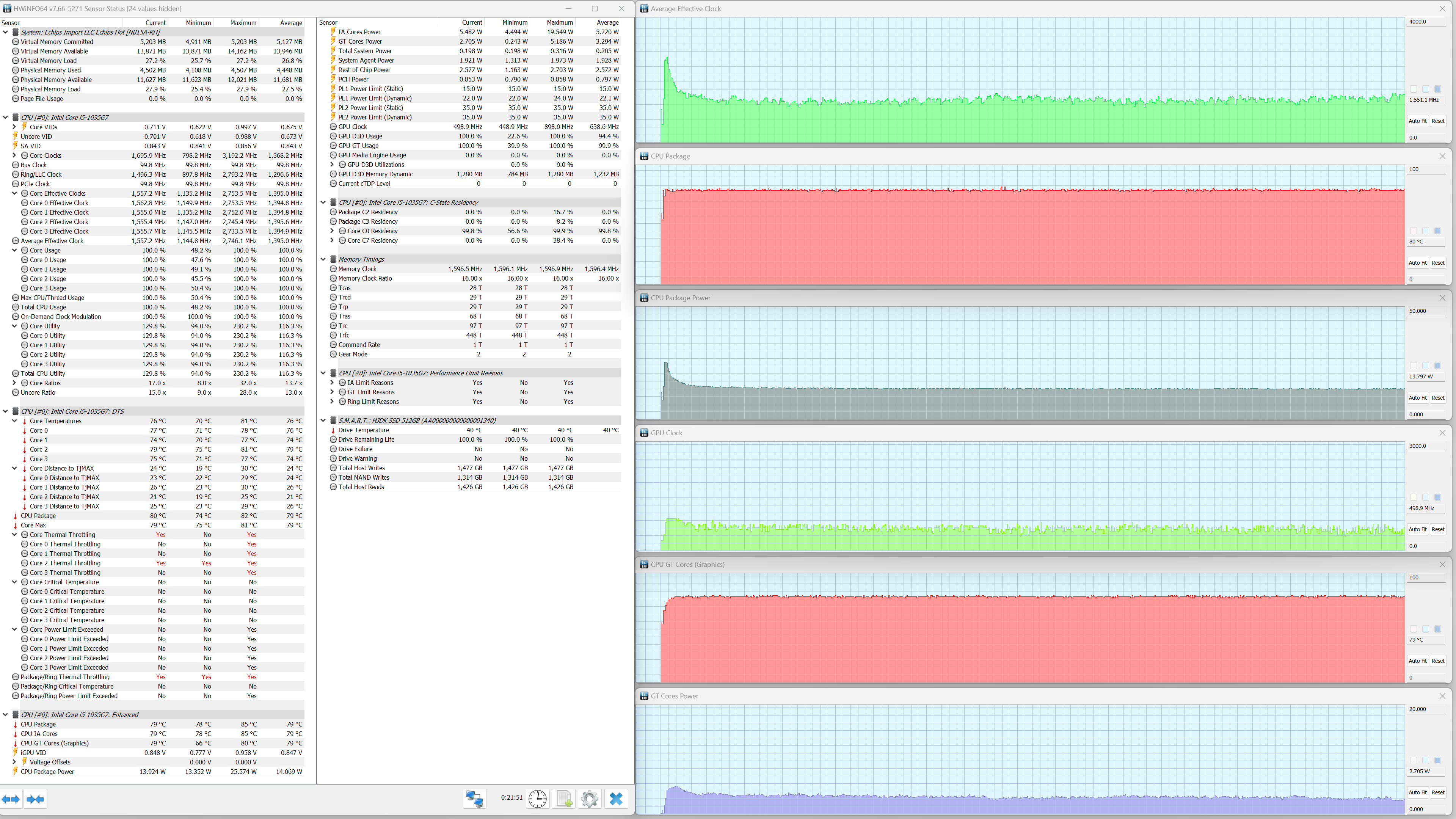The image size is (1456, 819).
Task: Click the shrink columns inward-arrows icon
Action: [35, 799]
